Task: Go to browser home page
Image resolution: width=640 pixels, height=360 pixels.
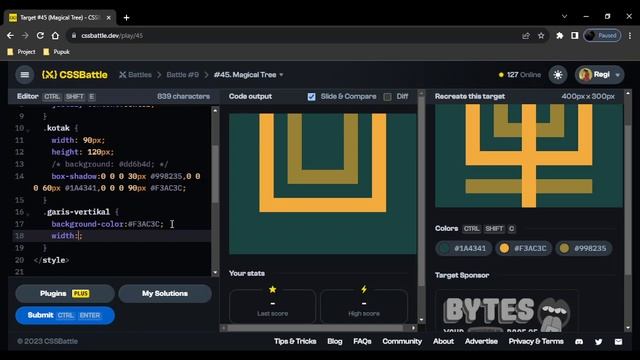Action: pos(55,36)
